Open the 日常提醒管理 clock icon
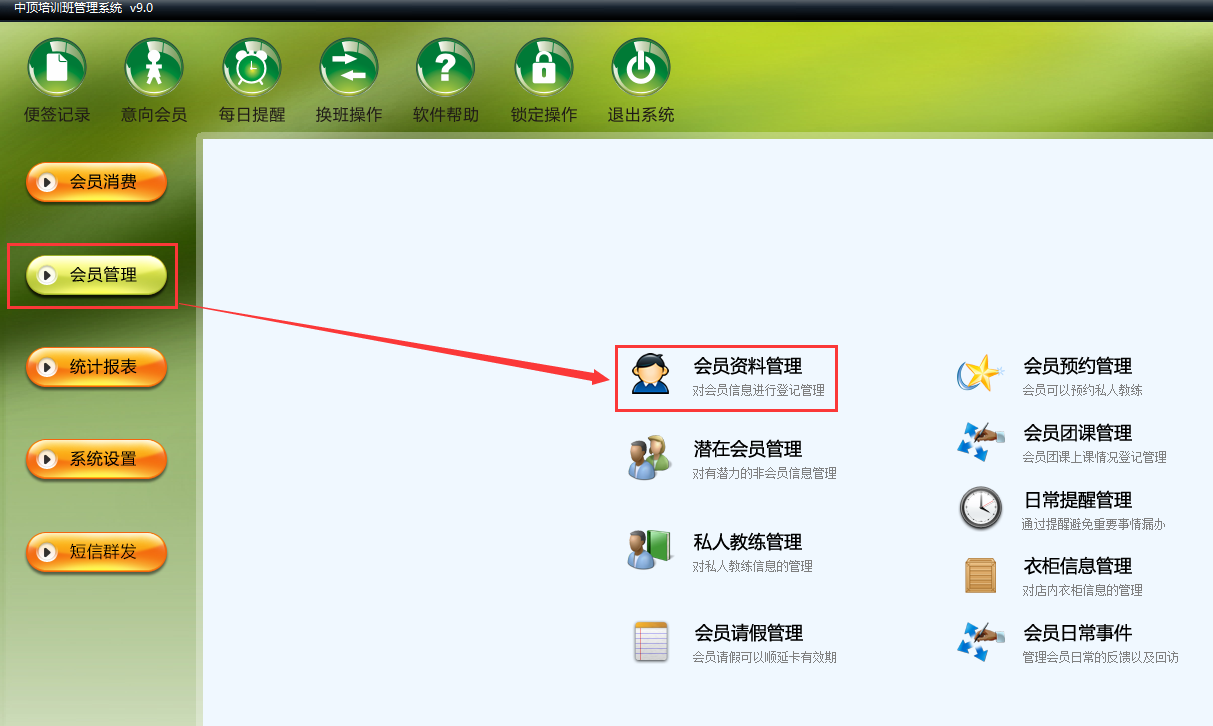Image resolution: width=1213 pixels, height=726 pixels. click(x=980, y=508)
